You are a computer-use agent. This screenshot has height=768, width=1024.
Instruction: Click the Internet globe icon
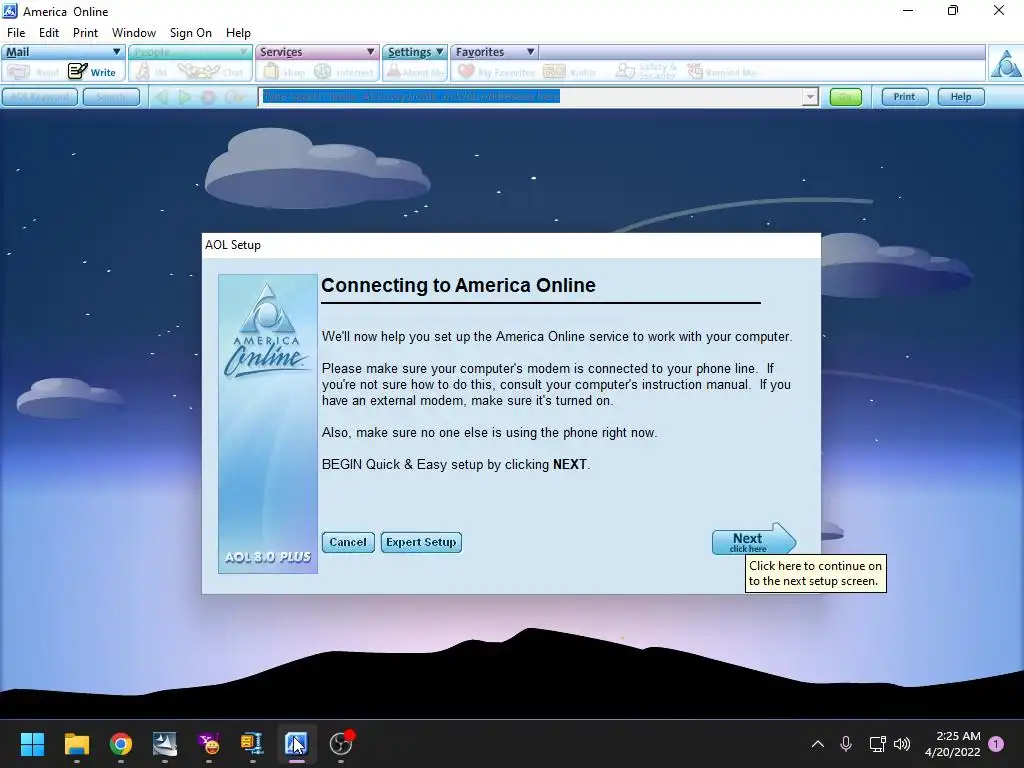pos(323,71)
